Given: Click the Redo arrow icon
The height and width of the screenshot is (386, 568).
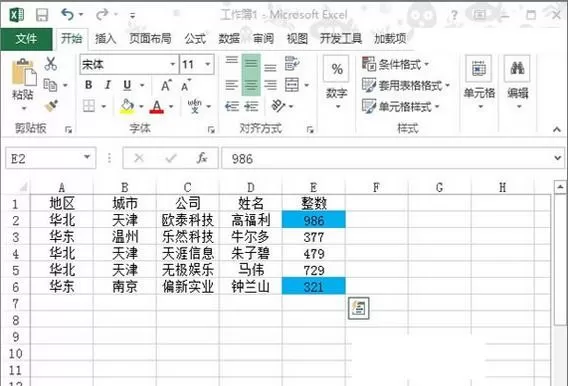Looking at the screenshot, I should click(x=102, y=15).
